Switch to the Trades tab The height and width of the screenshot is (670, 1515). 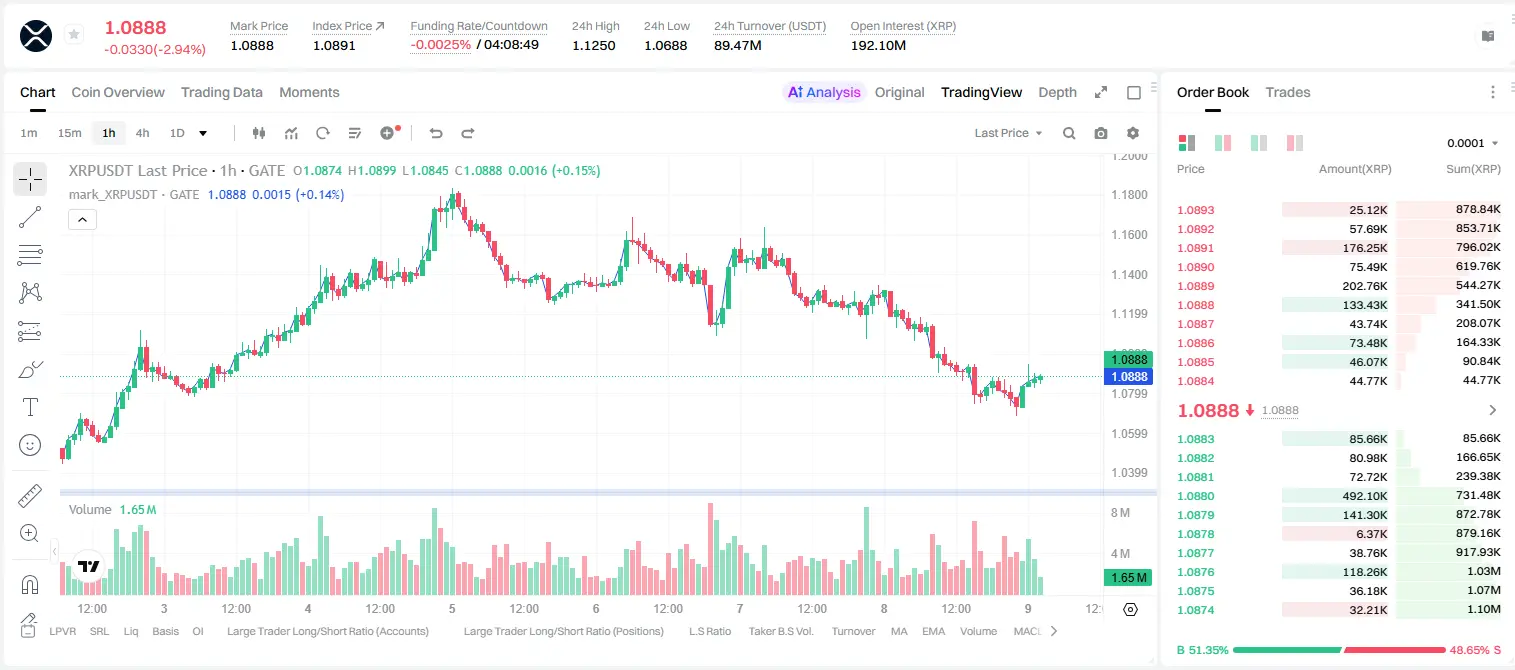click(1287, 92)
